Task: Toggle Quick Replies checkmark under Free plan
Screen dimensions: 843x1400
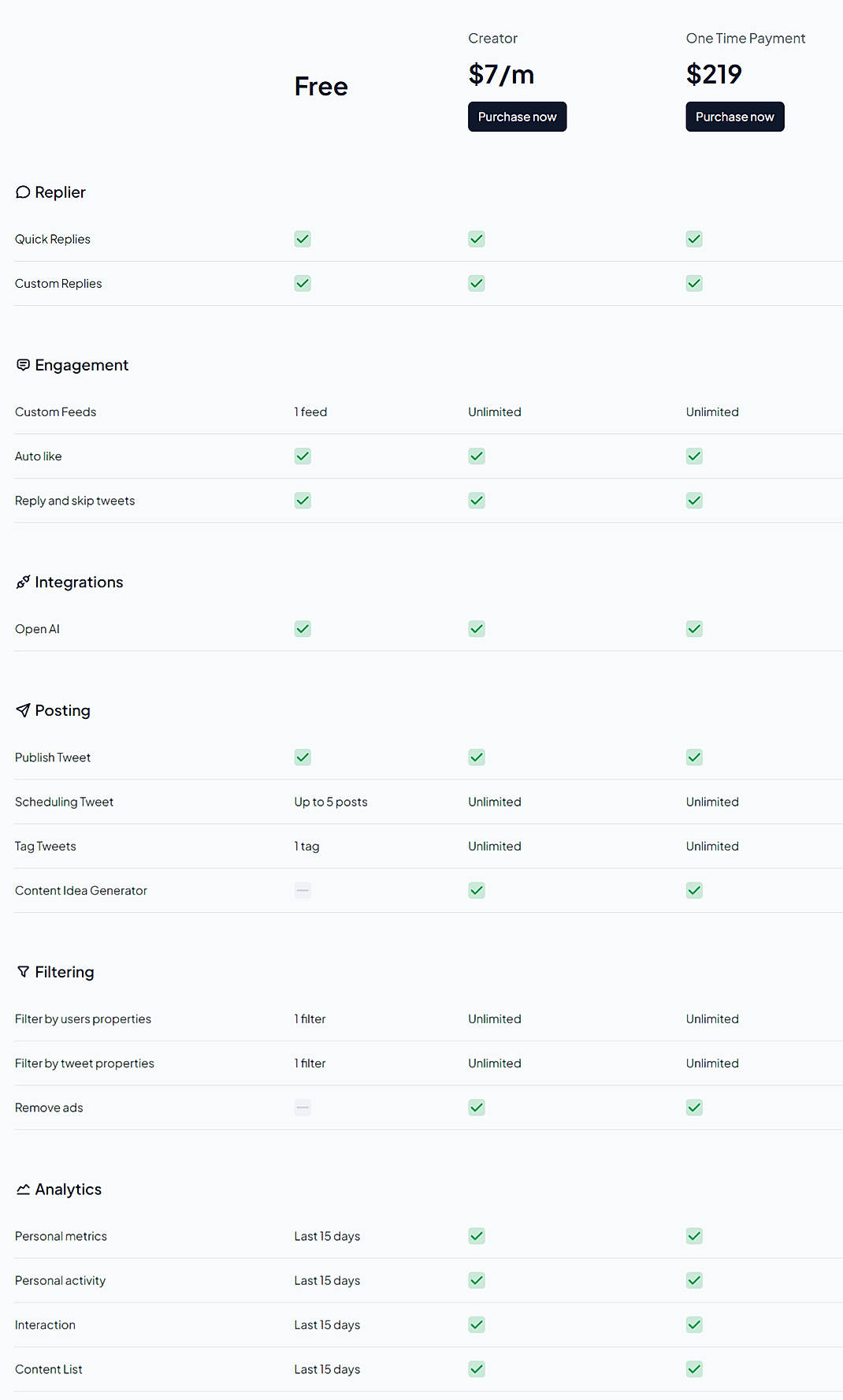Action: 303,239
